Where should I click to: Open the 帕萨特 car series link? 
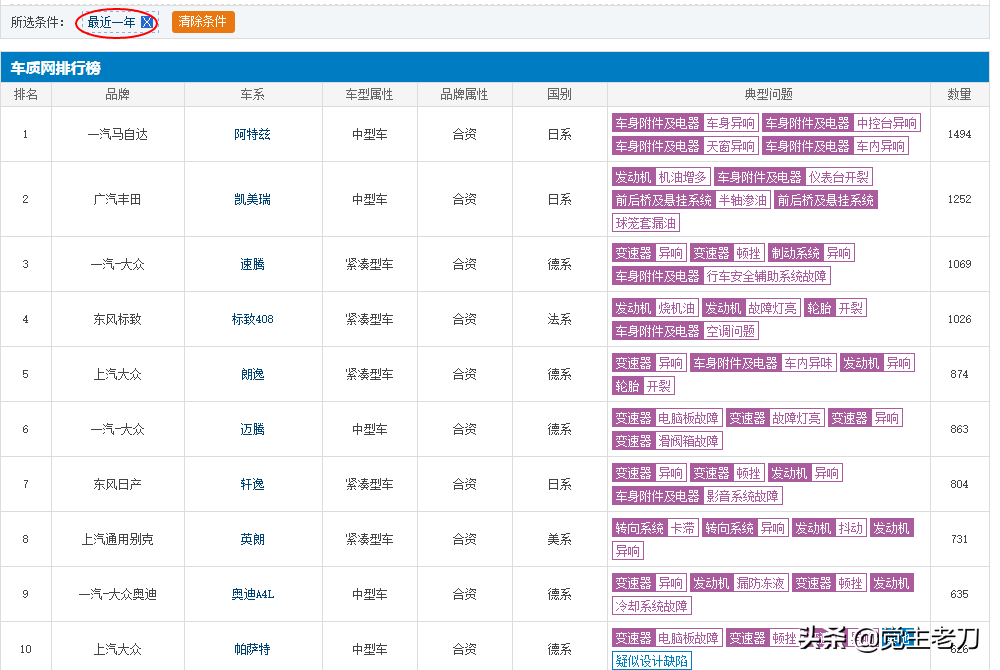point(253,650)
